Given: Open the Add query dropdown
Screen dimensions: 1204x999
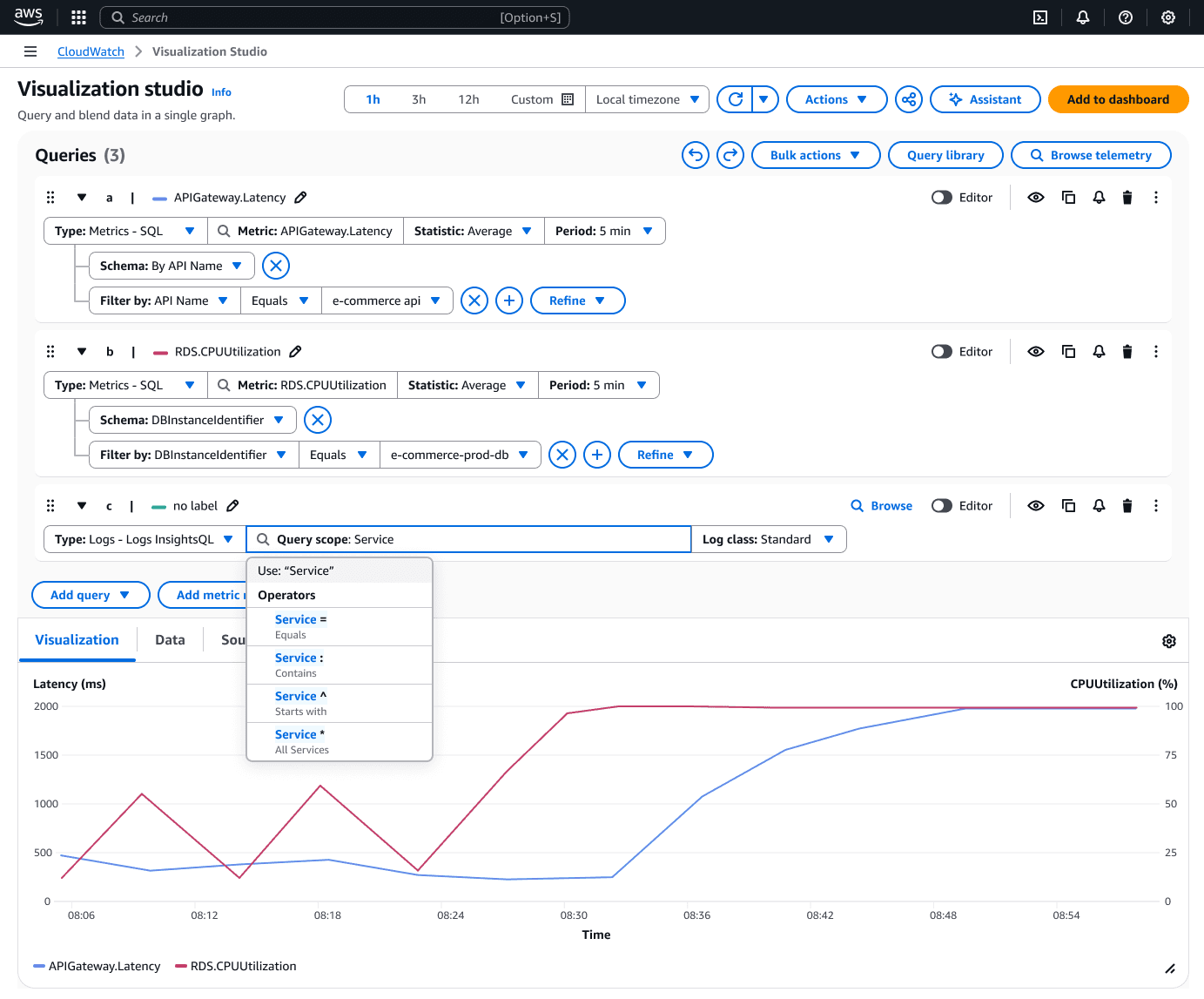Looking at the screenshot, I should [91, 595].
